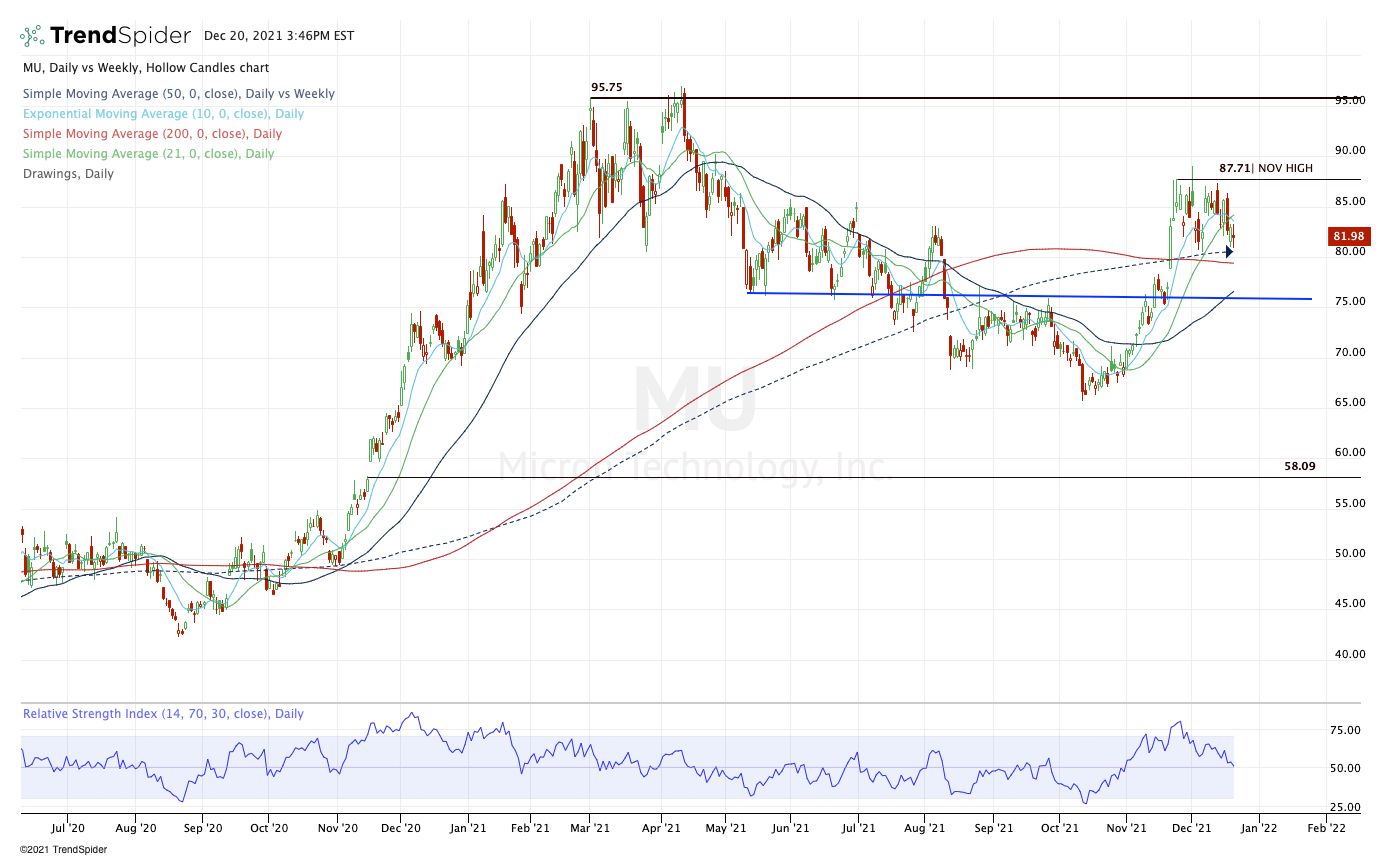This screenshot has height=859, width=1391.
Task: Click the MU watermark in chart center
Action: [695, 400]
